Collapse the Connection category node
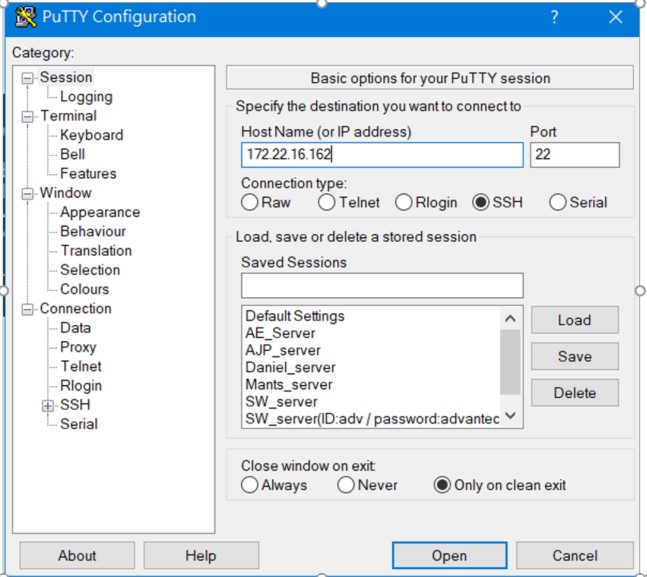Screen dimensions: 647x577 27,309
